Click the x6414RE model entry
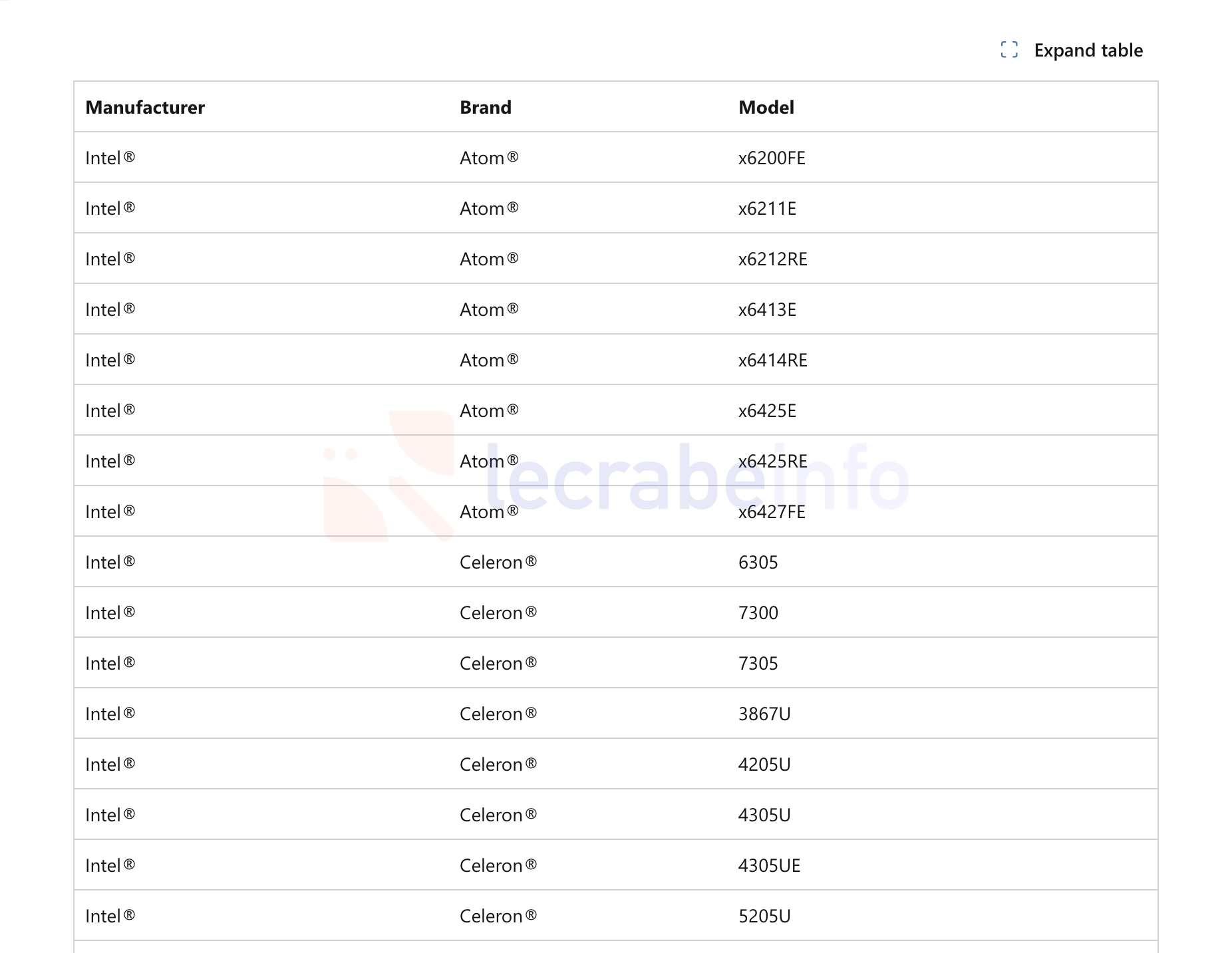The width and height of the screenshot is (1232, 953). (x=772, y=360)
